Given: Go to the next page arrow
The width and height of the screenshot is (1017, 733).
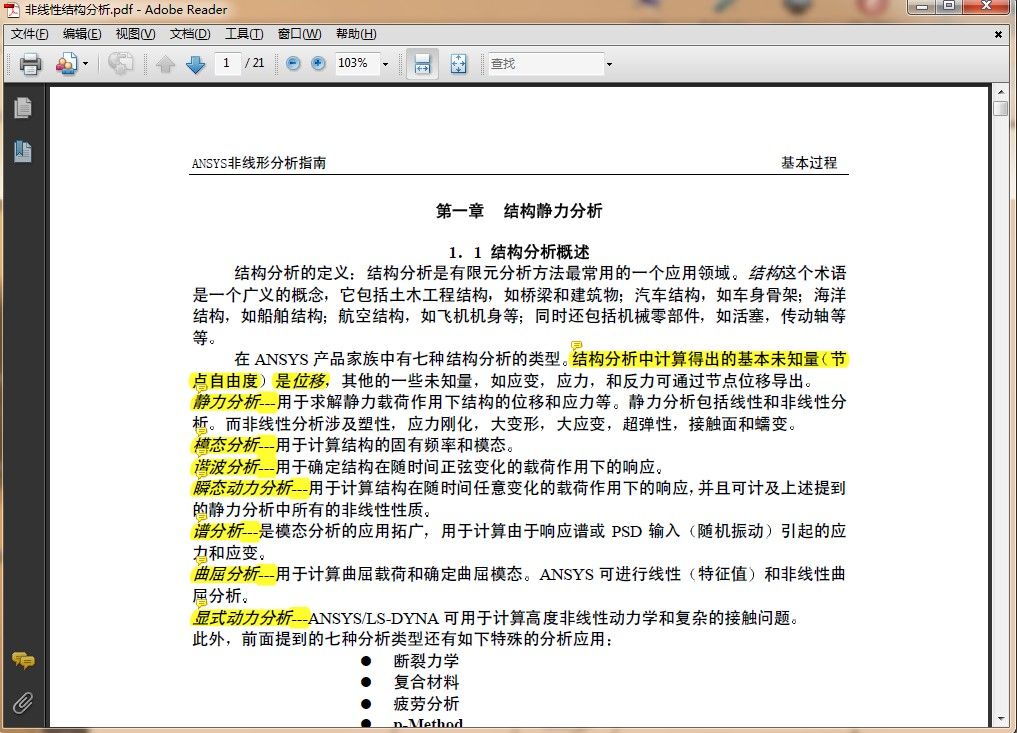Looking at the screenshot, I should pyautogui.click(x=196, y=64).
